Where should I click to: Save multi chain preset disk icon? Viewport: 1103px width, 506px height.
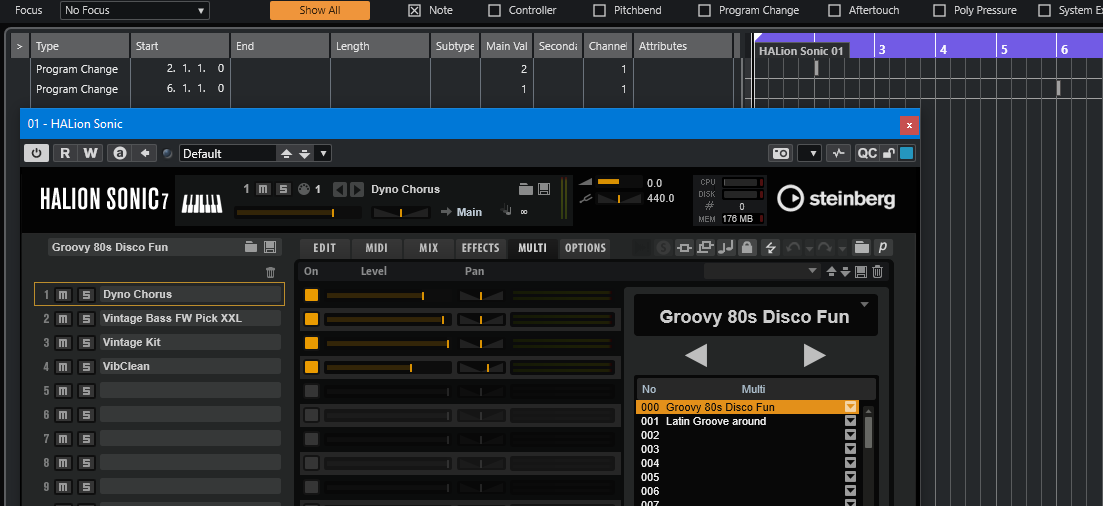click(x=861, y=272)
